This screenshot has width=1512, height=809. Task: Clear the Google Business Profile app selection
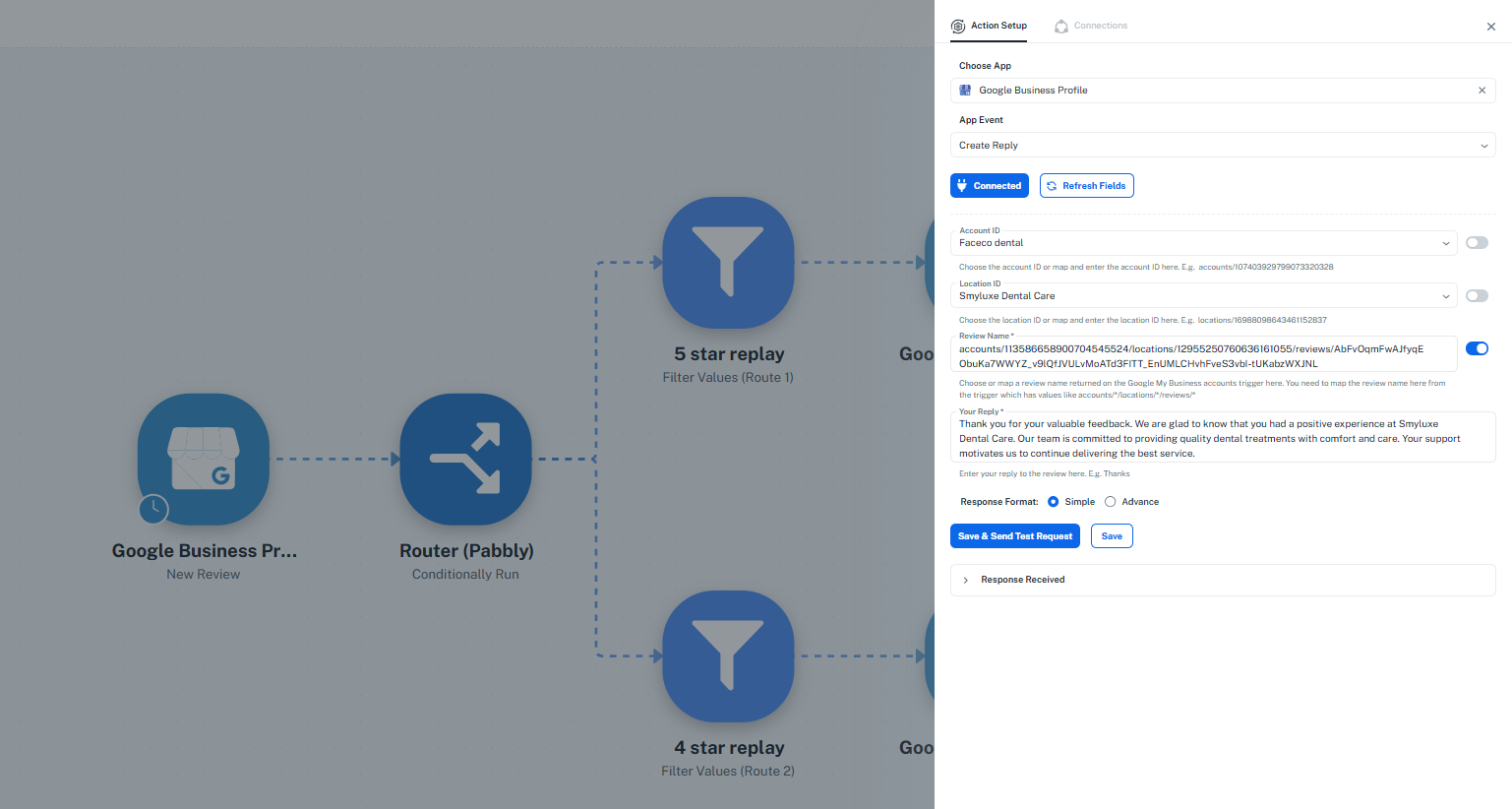(1482, 91)
